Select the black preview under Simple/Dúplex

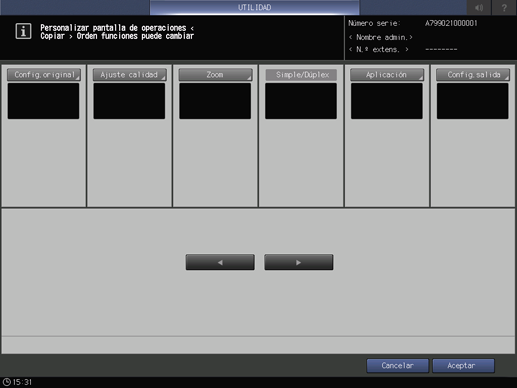[301, 101]
